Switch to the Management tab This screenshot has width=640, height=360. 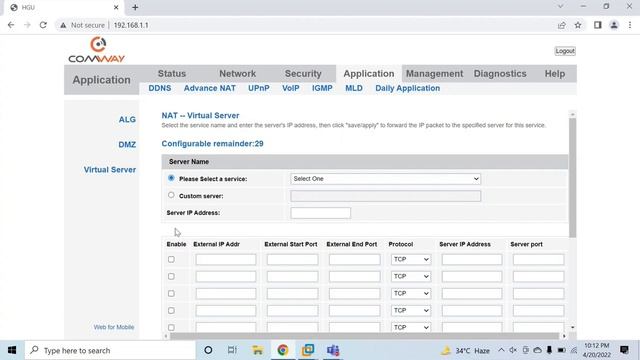434,74
